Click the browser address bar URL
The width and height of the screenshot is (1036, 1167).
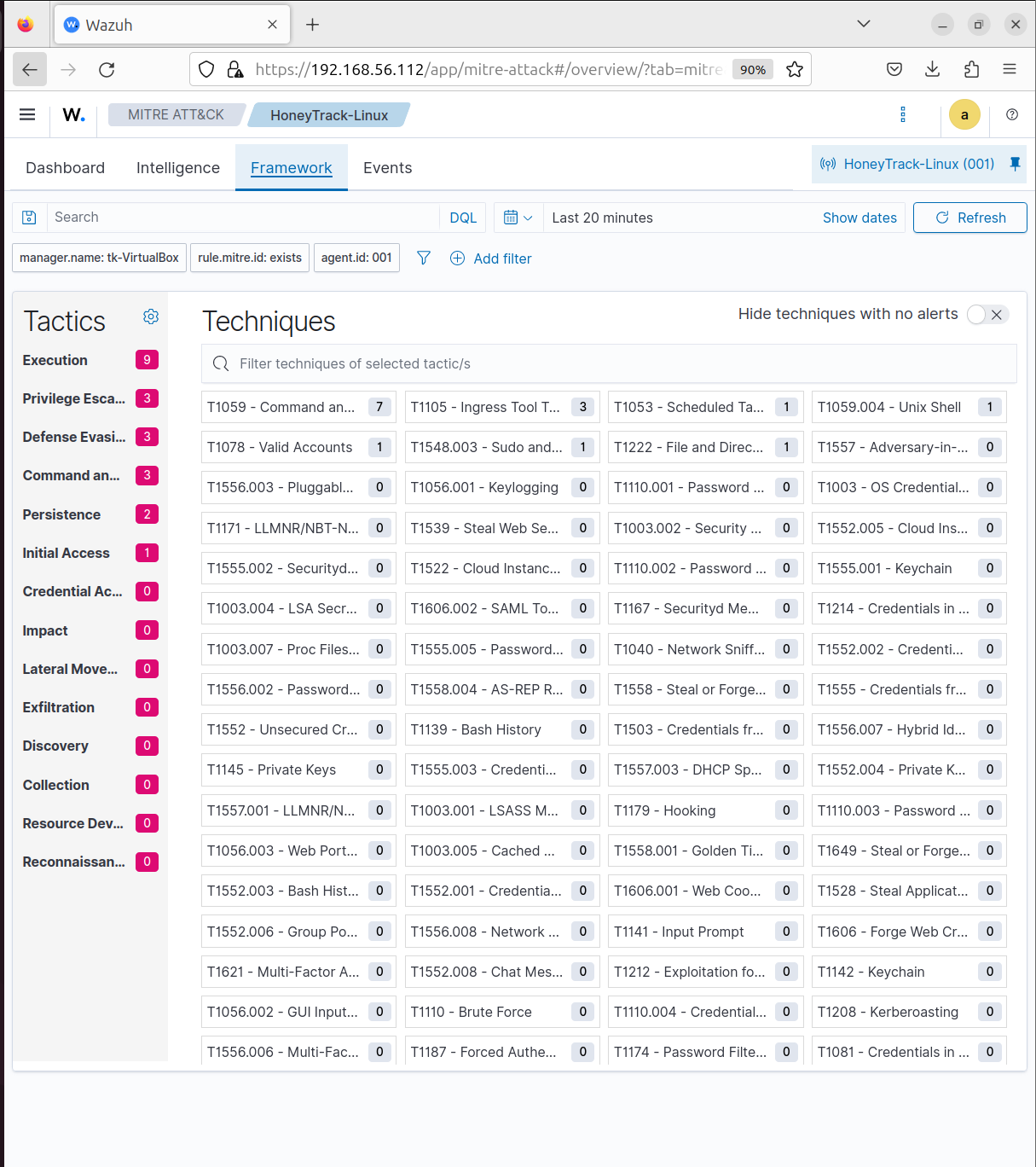click(489, 70)
